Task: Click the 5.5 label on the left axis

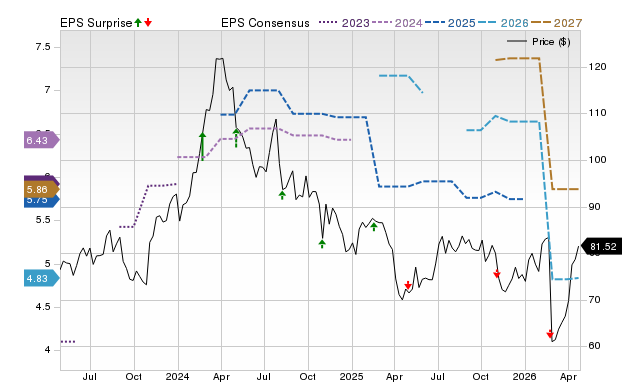Action: coord(43,220)
